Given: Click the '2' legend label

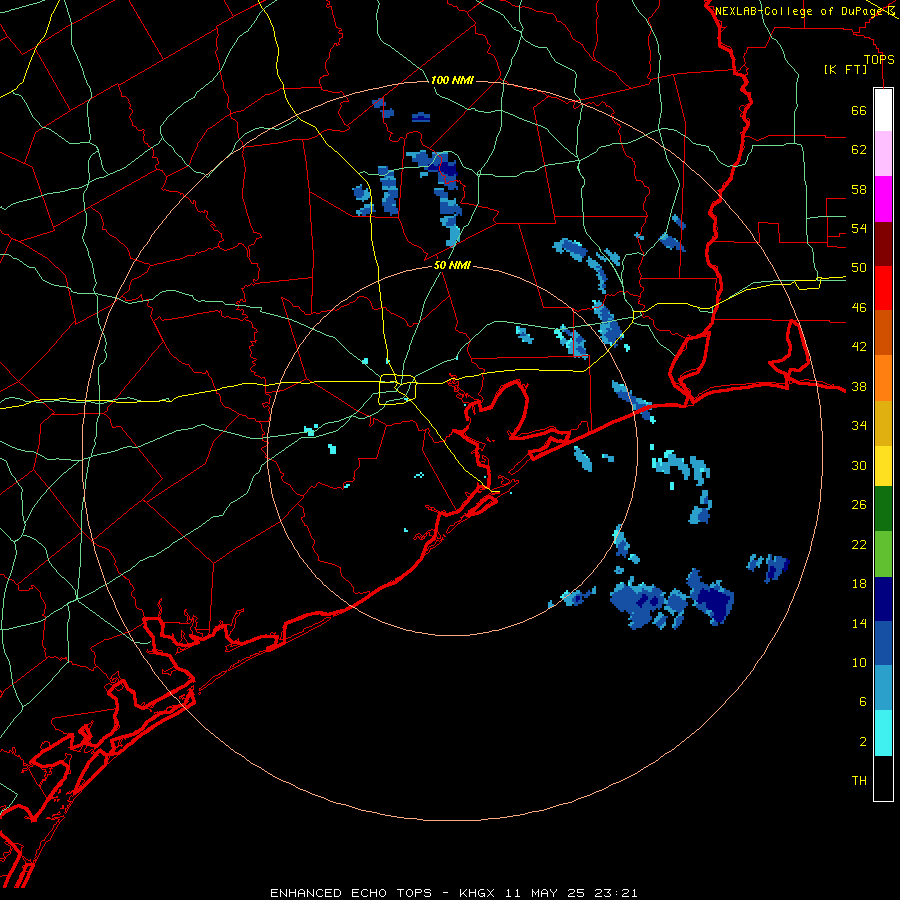Looking at the screenshot, I should click(x=863, y=742).
